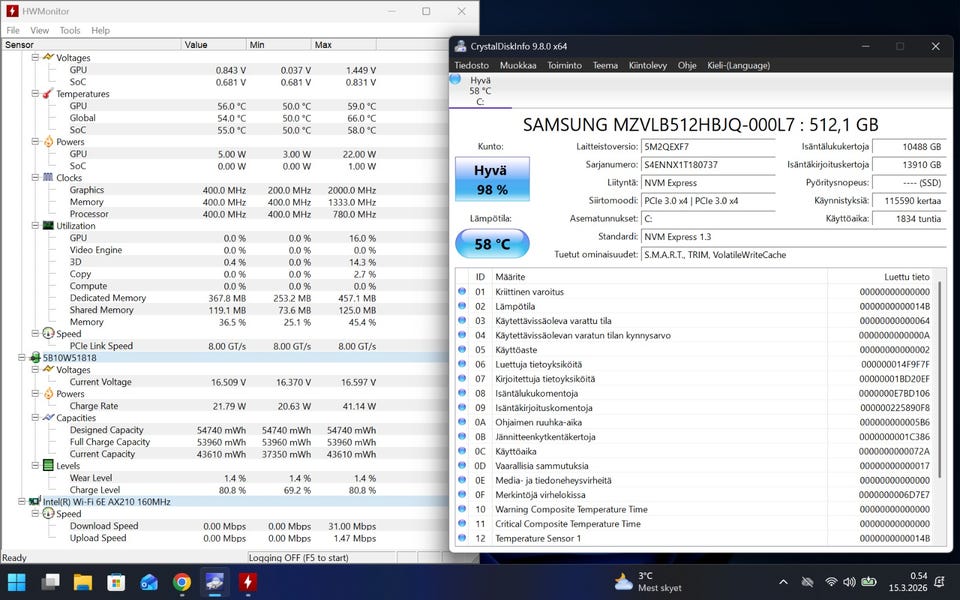Show hidden icons via tray chevron
This screenshot has width=960, height=600.
(x=783, y=582)
